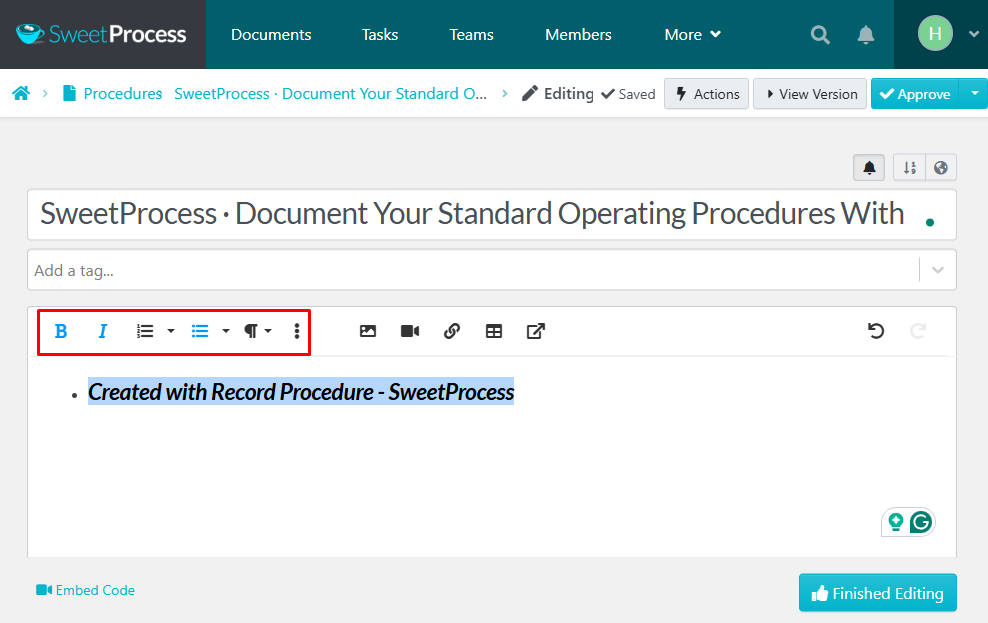Click the Editing status label
The image size is (988, 623).
click(558, 94)
